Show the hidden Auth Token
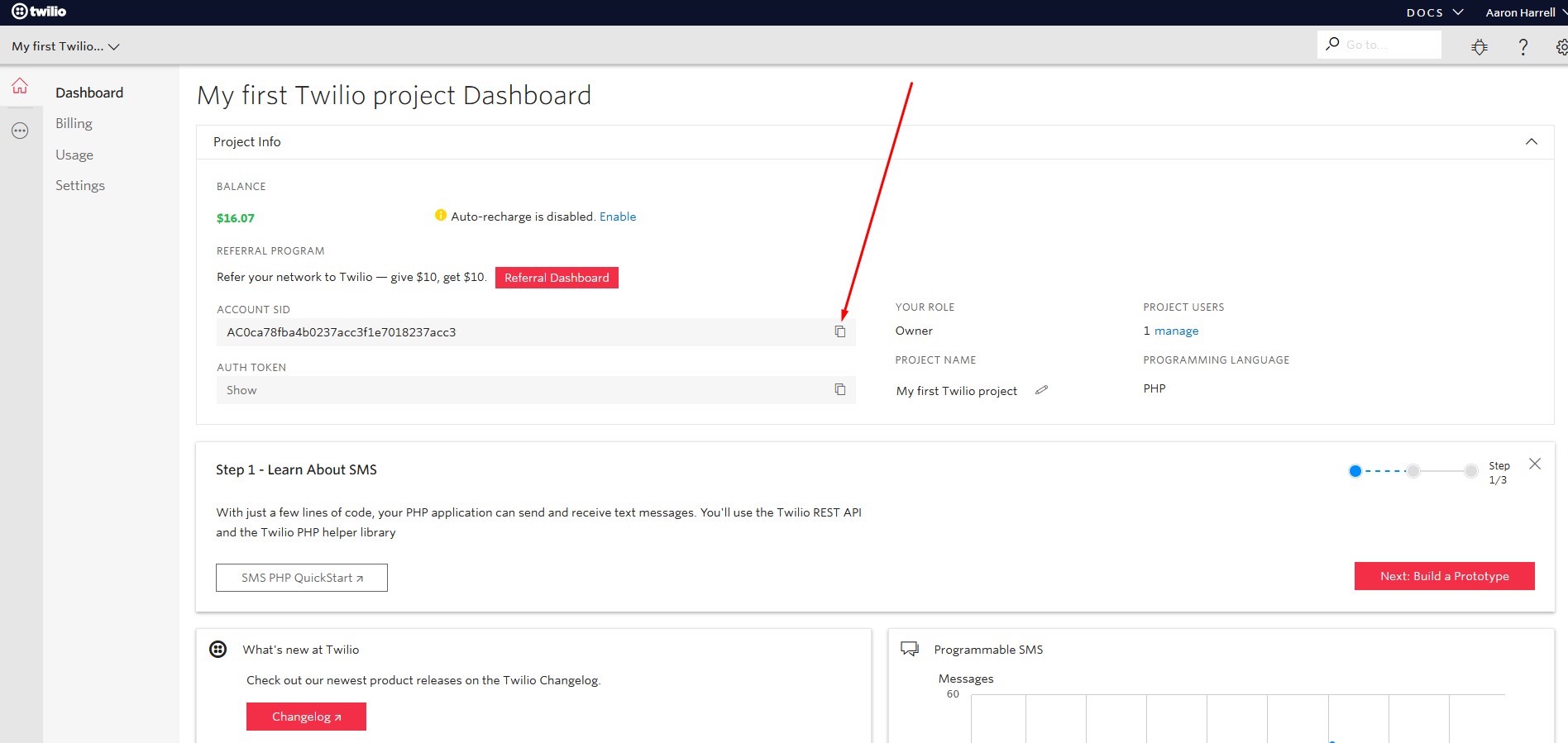This screenshot has width=1568, height=743. pyautogui.click(x=241, y=390)
